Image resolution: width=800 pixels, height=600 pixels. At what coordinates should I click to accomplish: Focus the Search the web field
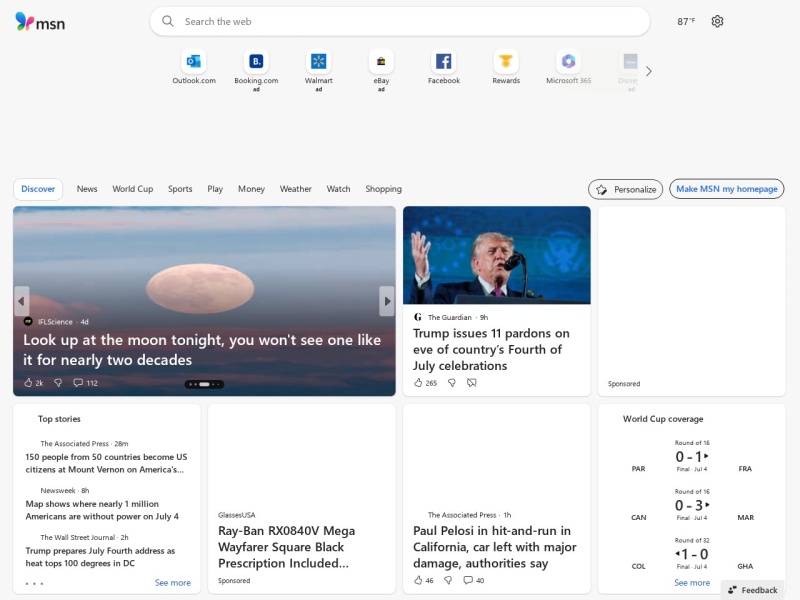(399, 21)
